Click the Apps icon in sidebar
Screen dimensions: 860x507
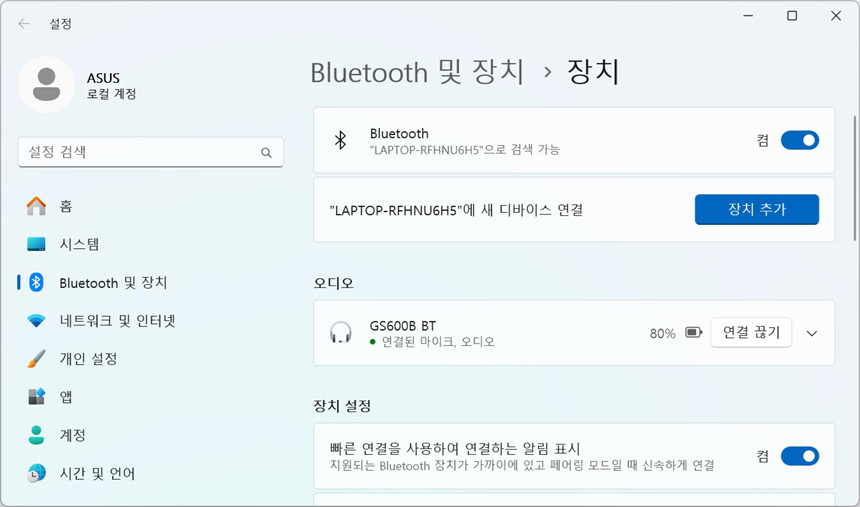click(x=37, y=397)
